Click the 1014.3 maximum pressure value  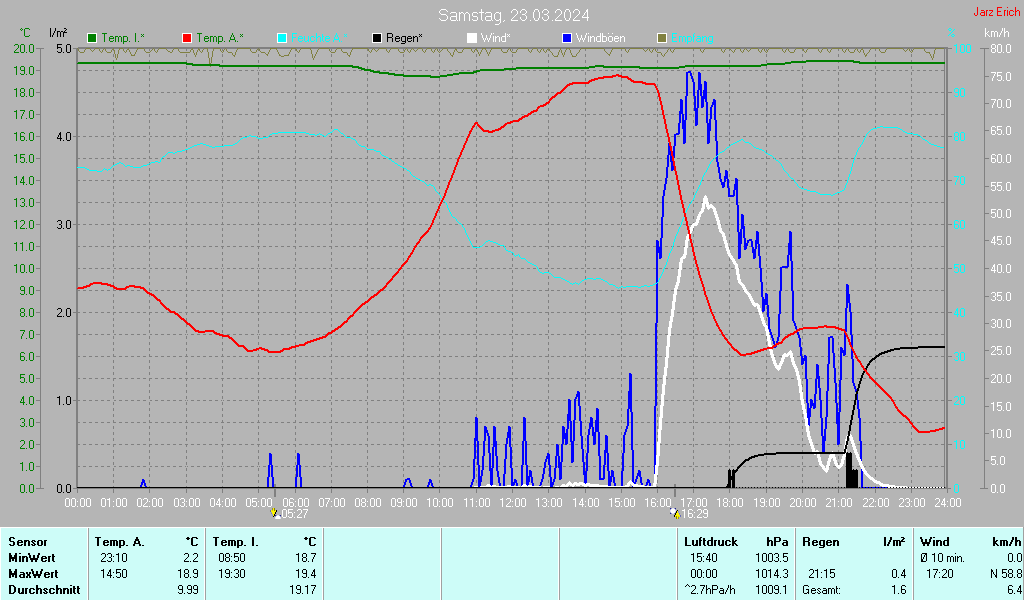tap(772, 574)
